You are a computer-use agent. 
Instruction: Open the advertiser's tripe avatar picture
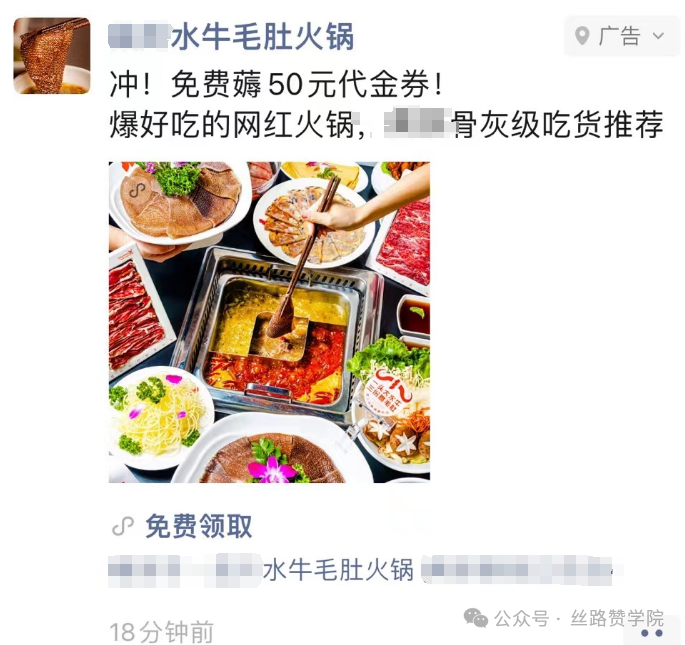[52, 55]
